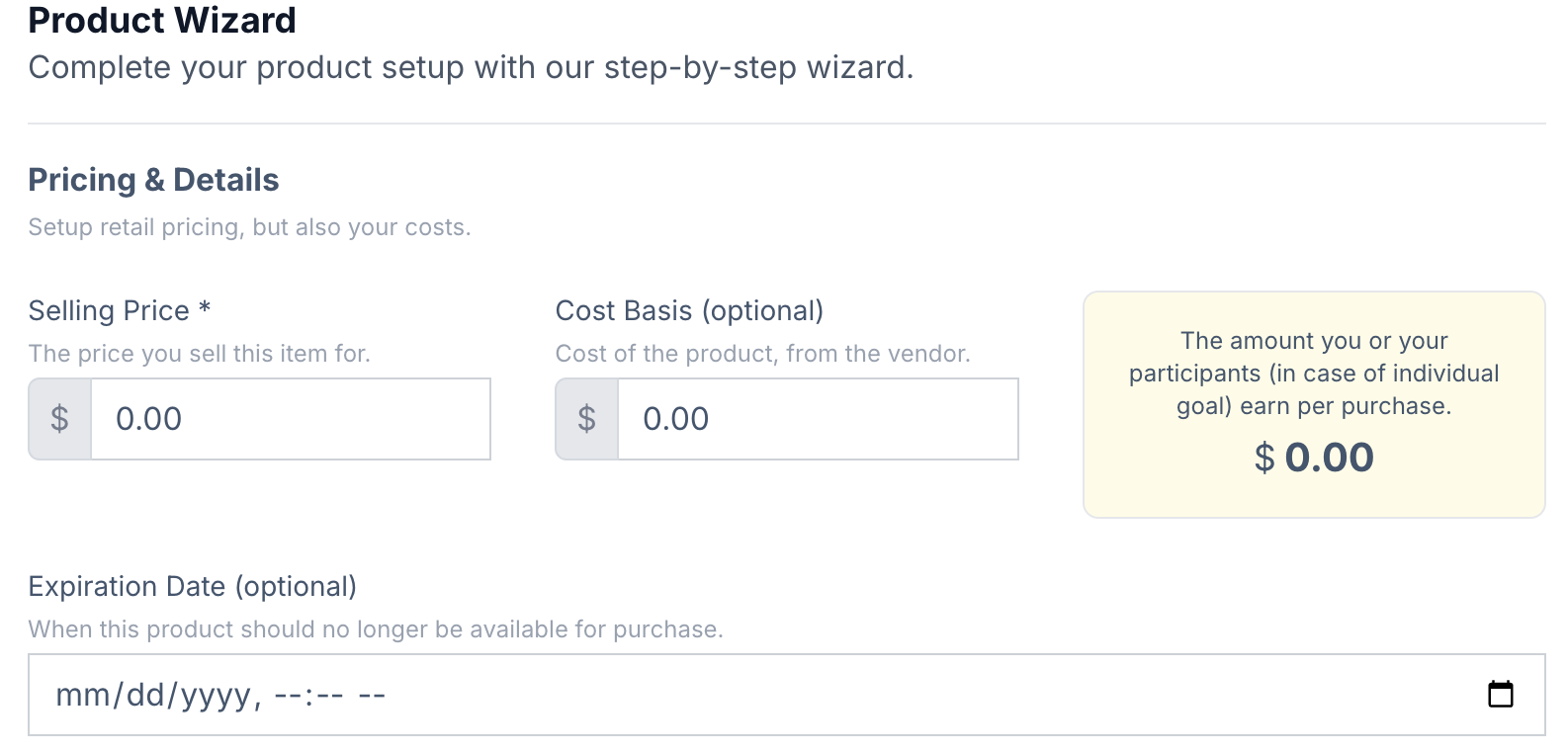Select the month segment of Expiration Date
The height and width of the screenshot is (753, 1568).
pos(83,696)
